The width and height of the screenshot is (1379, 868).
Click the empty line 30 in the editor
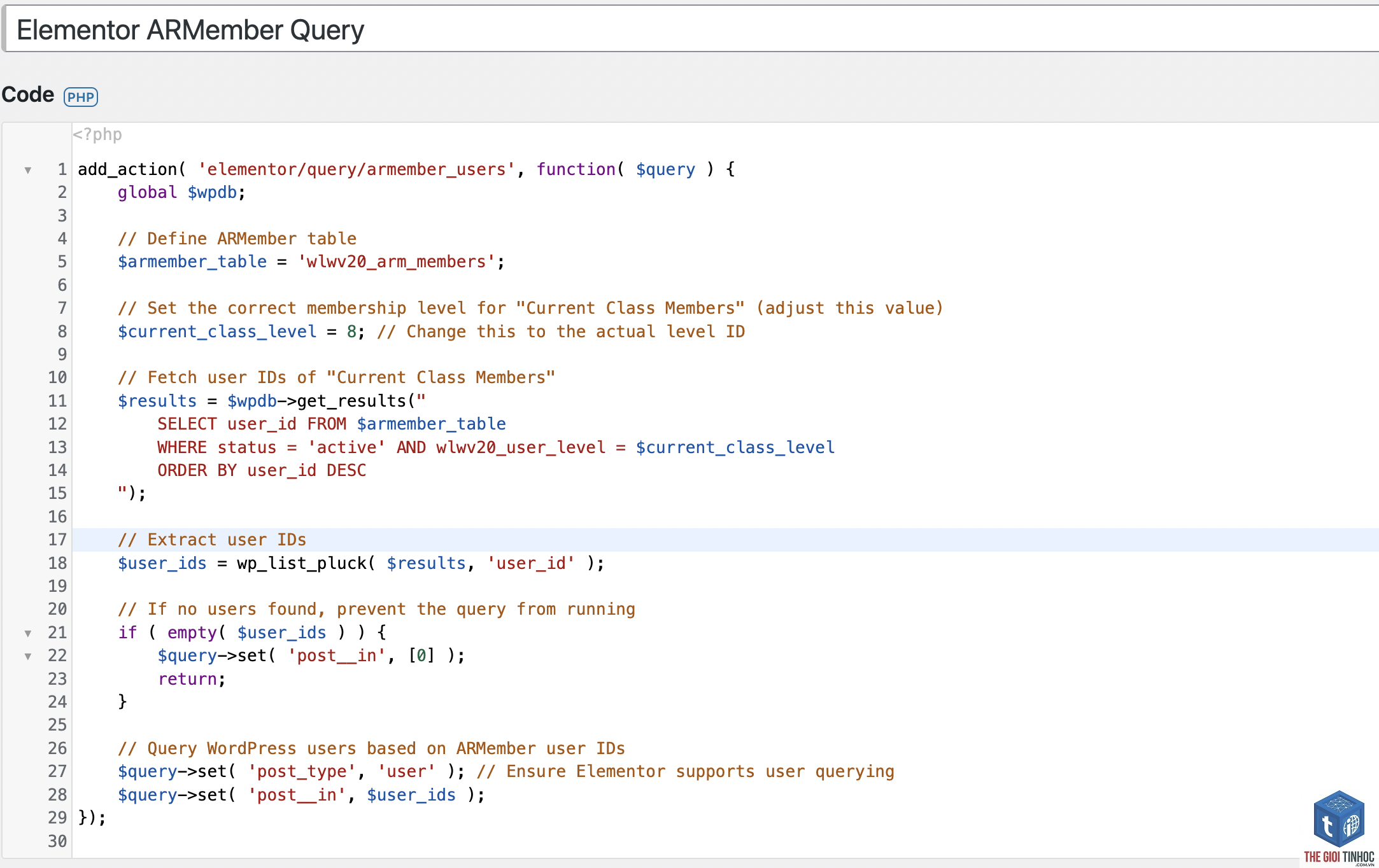726,841
